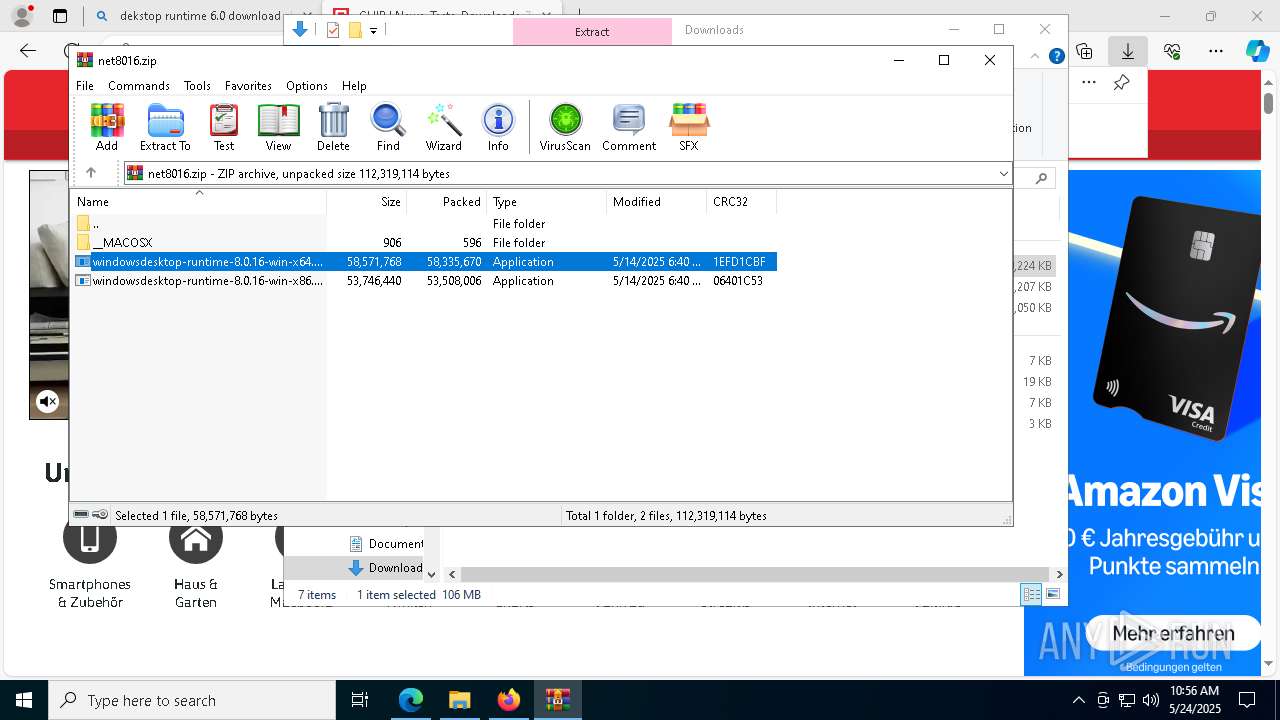Open the Copilot icon in Edge
Viewport: 1280px width, 720px height.
pos(1258,51)
